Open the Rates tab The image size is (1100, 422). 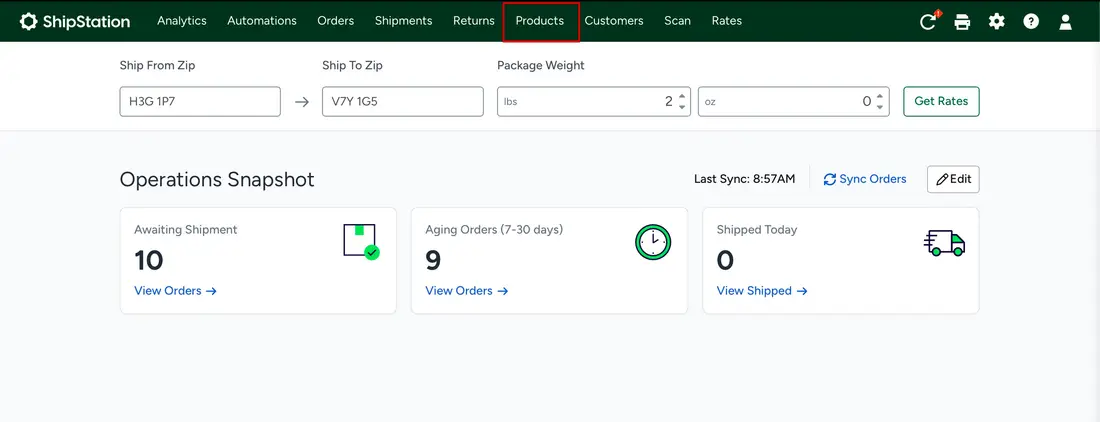pyautogui.click(x=727, y=21)
